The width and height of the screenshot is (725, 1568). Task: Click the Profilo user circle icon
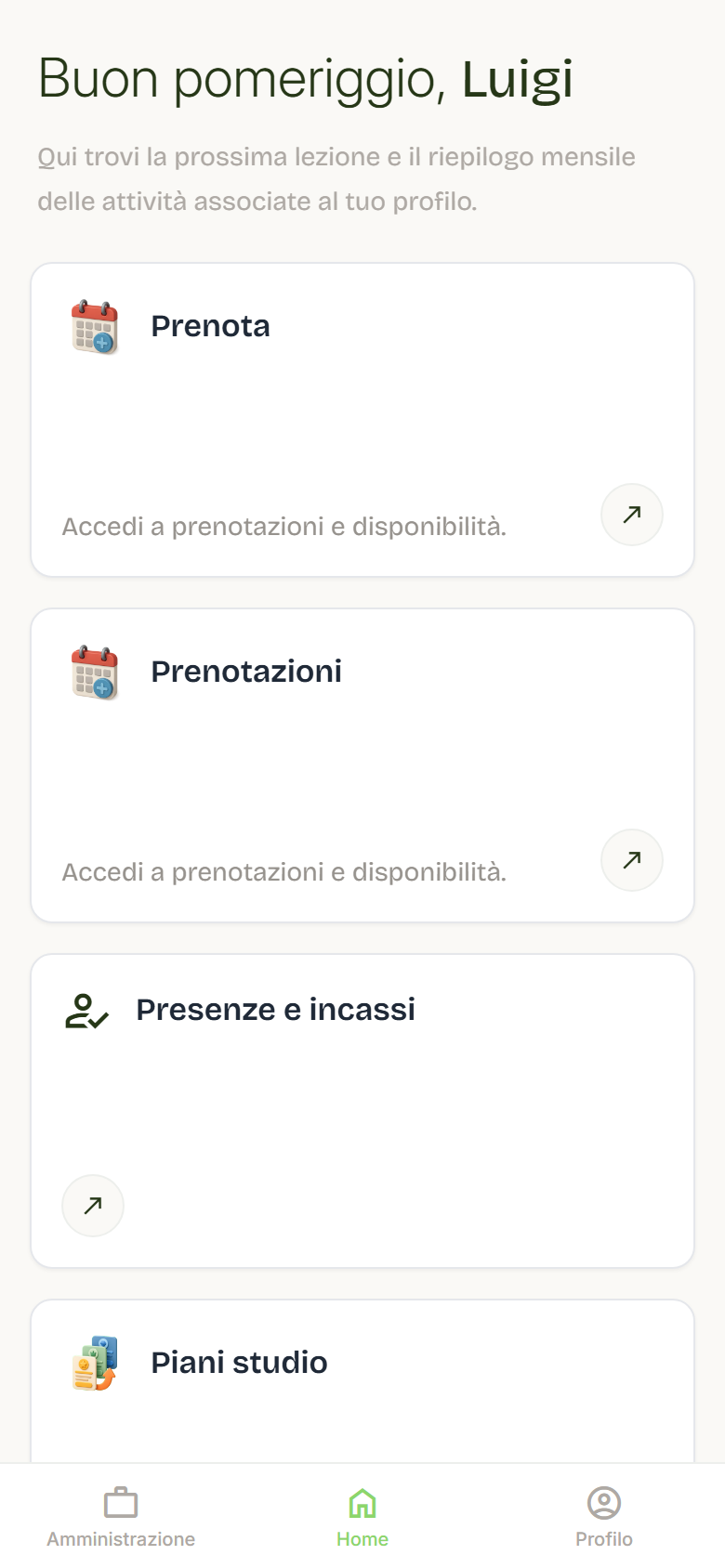(604, 1502)
